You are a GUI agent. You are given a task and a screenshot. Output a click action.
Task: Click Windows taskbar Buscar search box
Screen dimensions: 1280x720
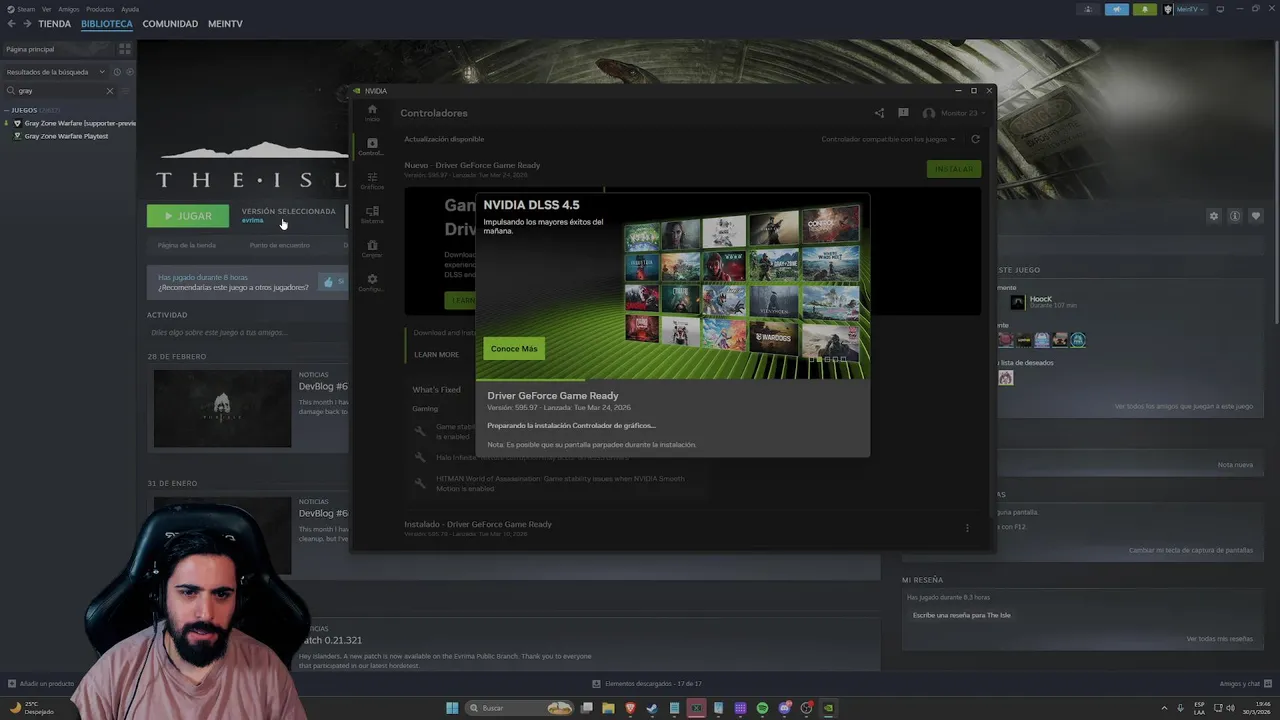520,708
